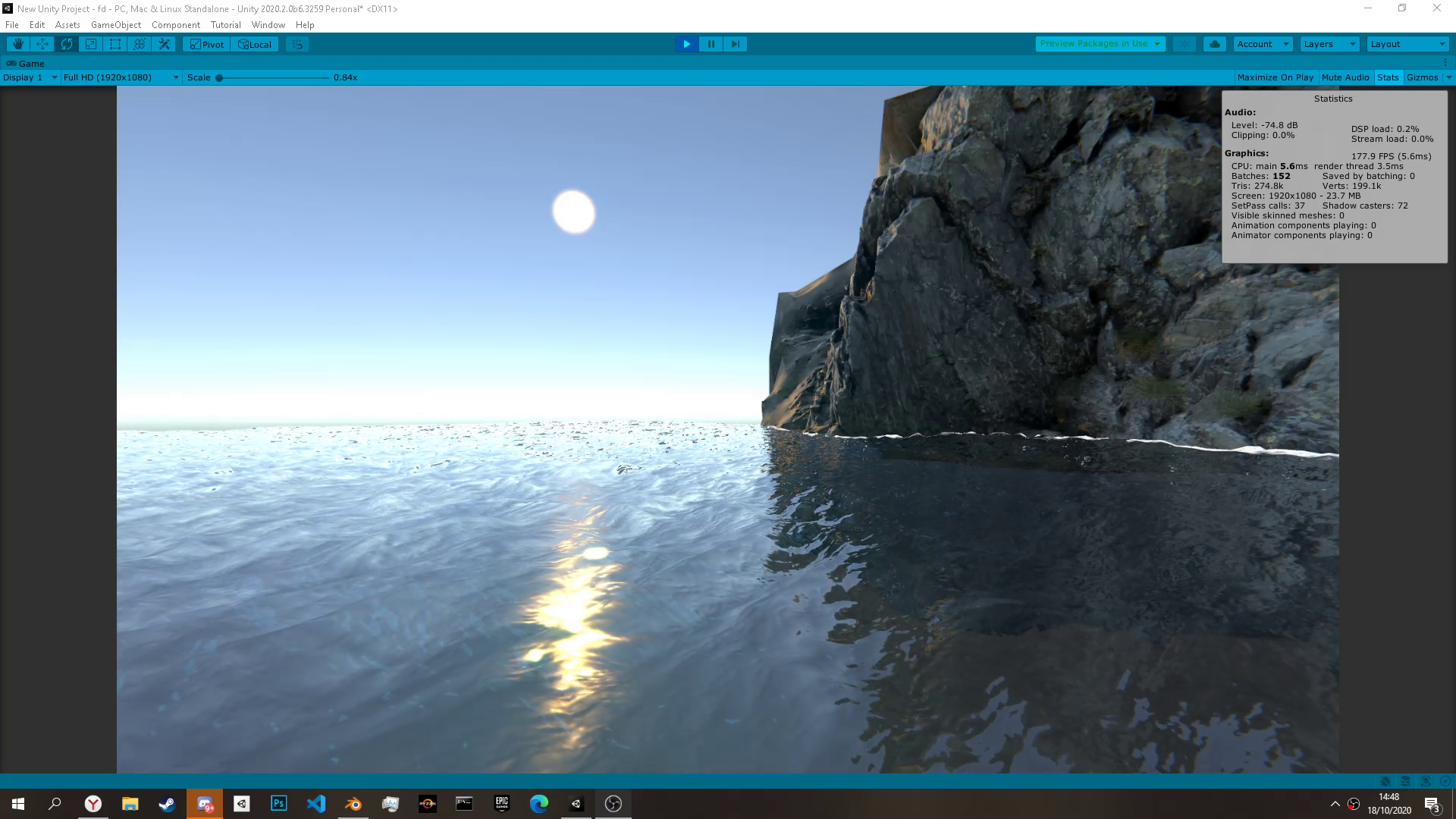Open the Game view options menu
The image size is (1456, 819).
(1445, 63)
